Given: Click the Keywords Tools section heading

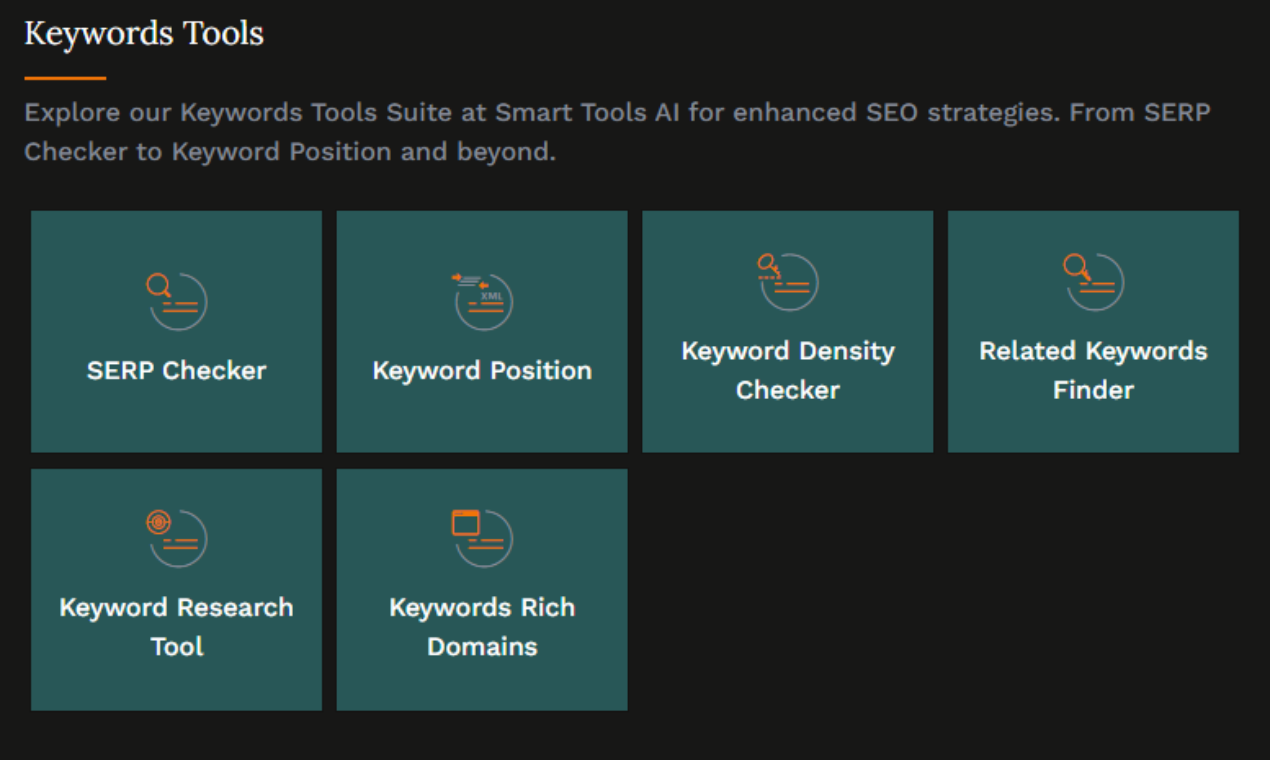Looking at the screenshot, I should coord(144,33).
